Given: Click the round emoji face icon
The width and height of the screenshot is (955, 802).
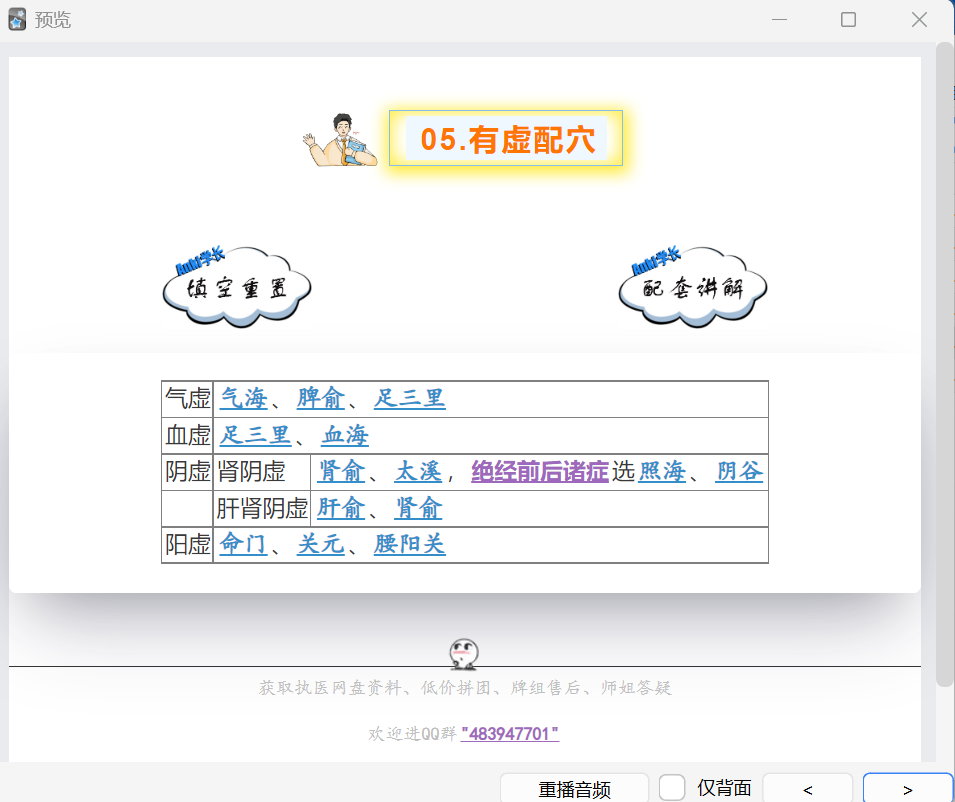Looking at the screenshot, I should 464,654.
